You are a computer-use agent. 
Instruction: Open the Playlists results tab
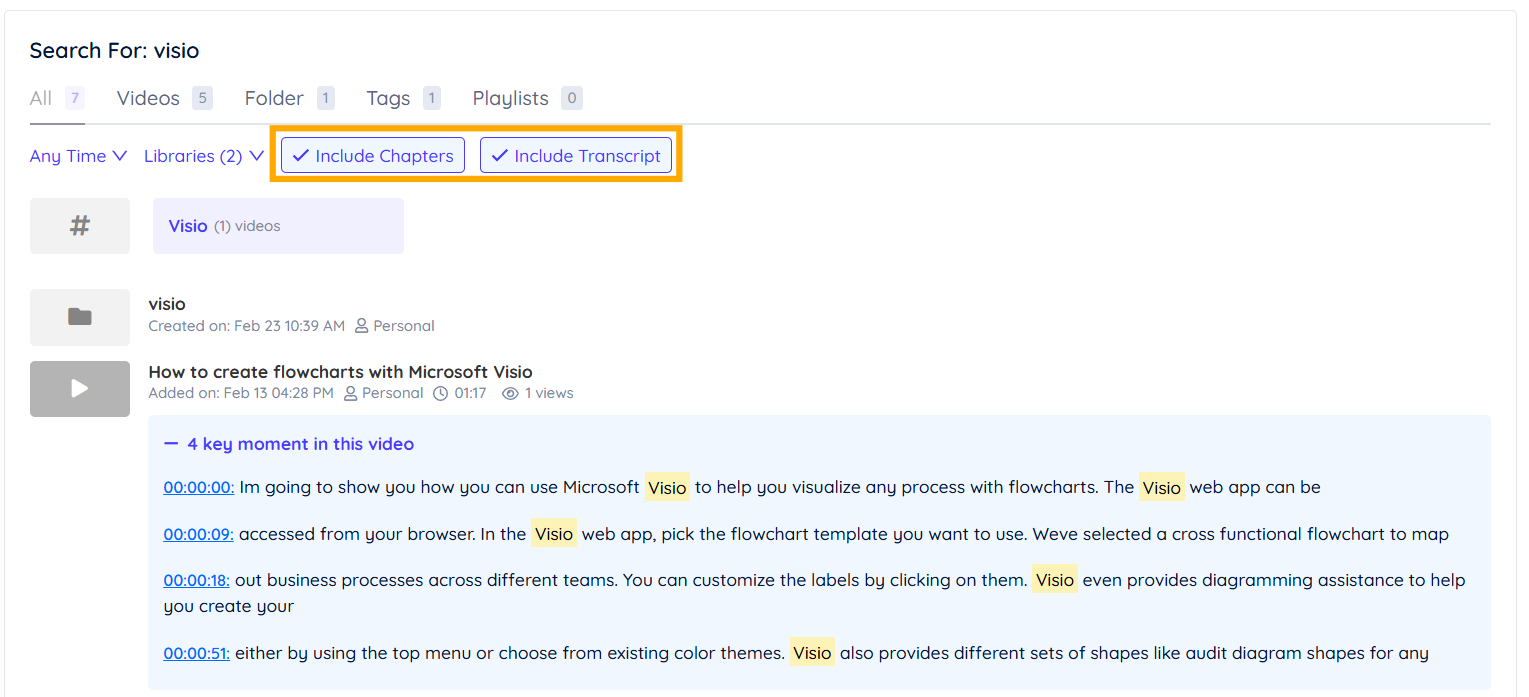point(513,98)
